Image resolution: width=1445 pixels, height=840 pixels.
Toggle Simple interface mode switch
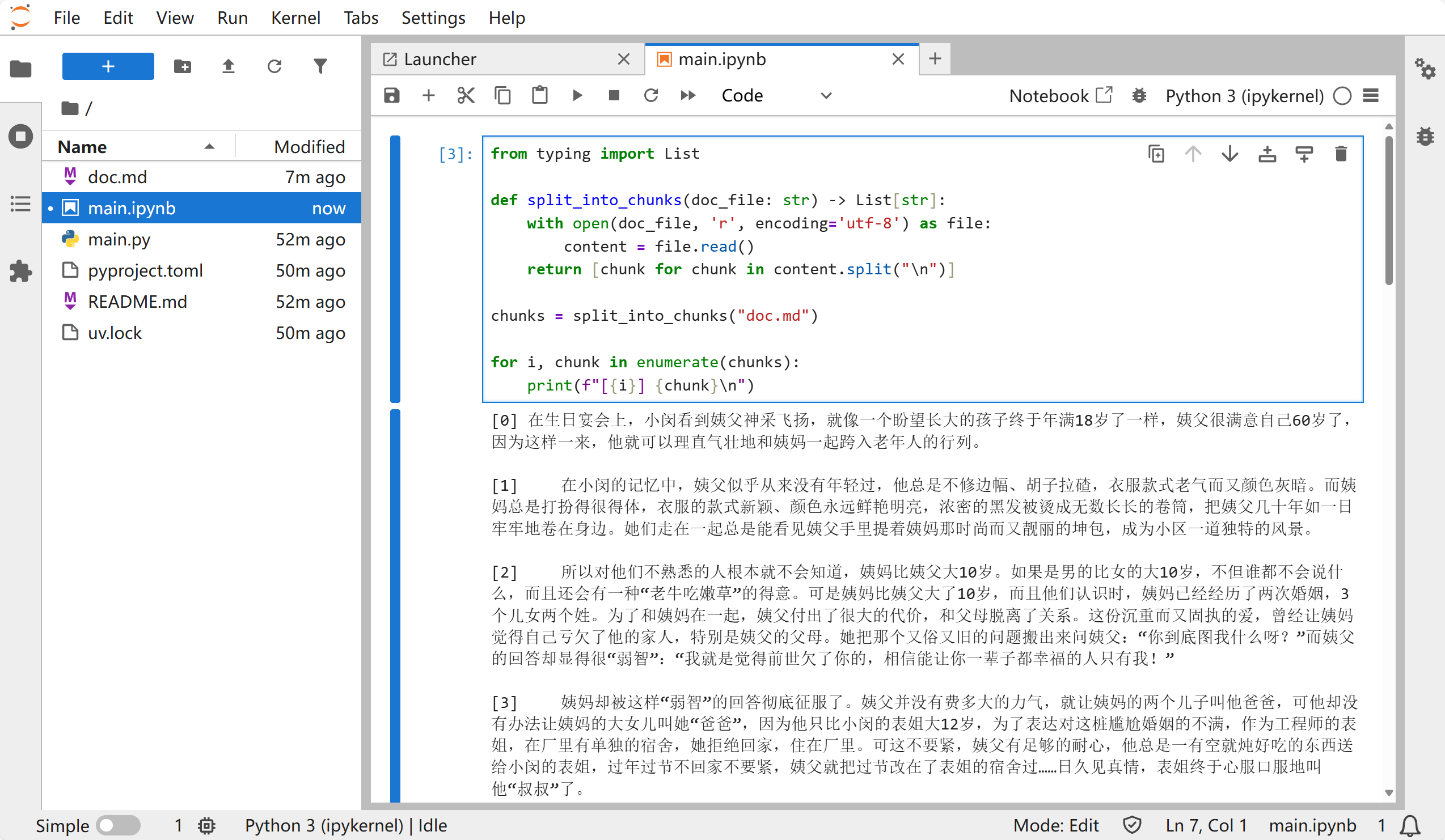tap(117, 825)
